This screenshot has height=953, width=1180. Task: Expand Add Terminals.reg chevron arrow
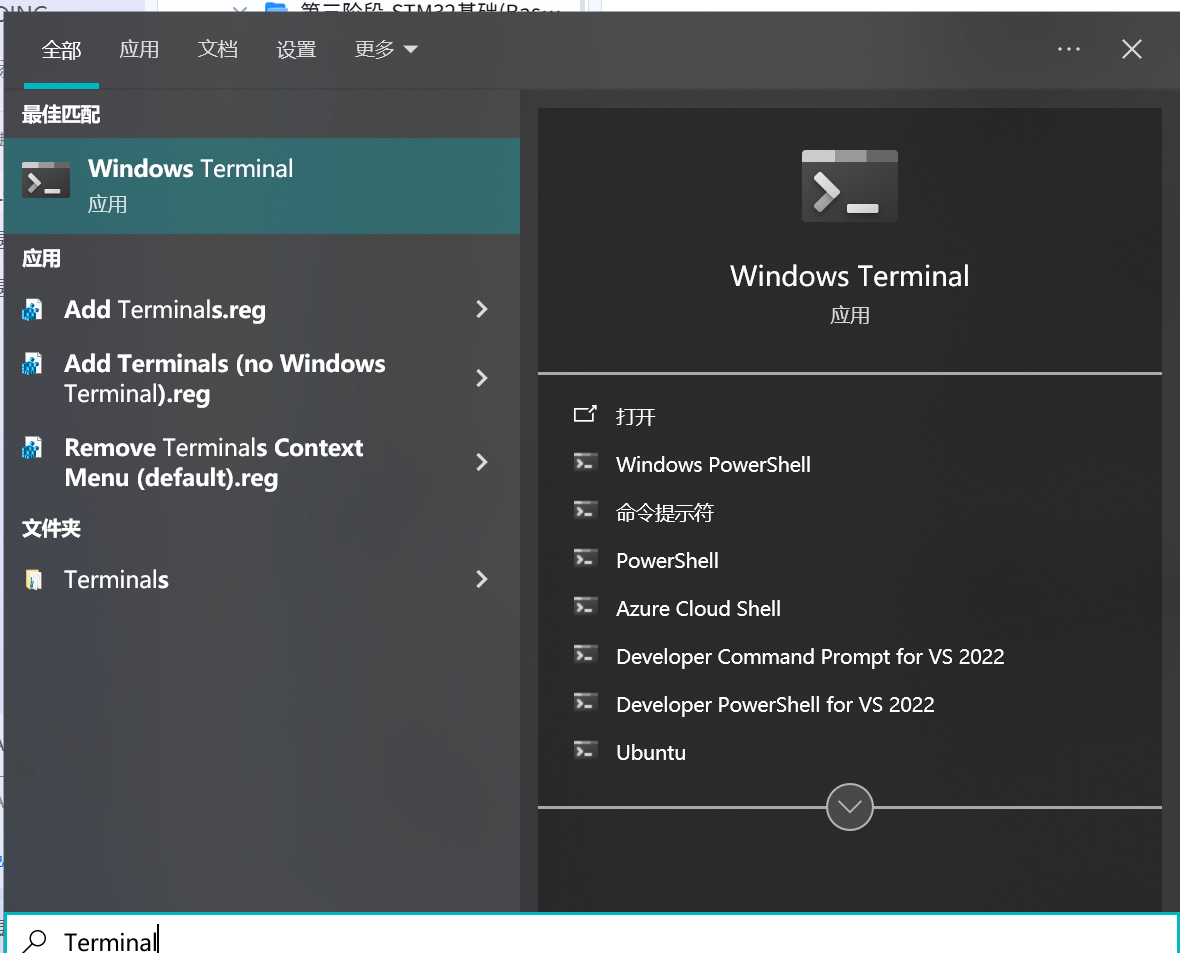click(482, 309)
